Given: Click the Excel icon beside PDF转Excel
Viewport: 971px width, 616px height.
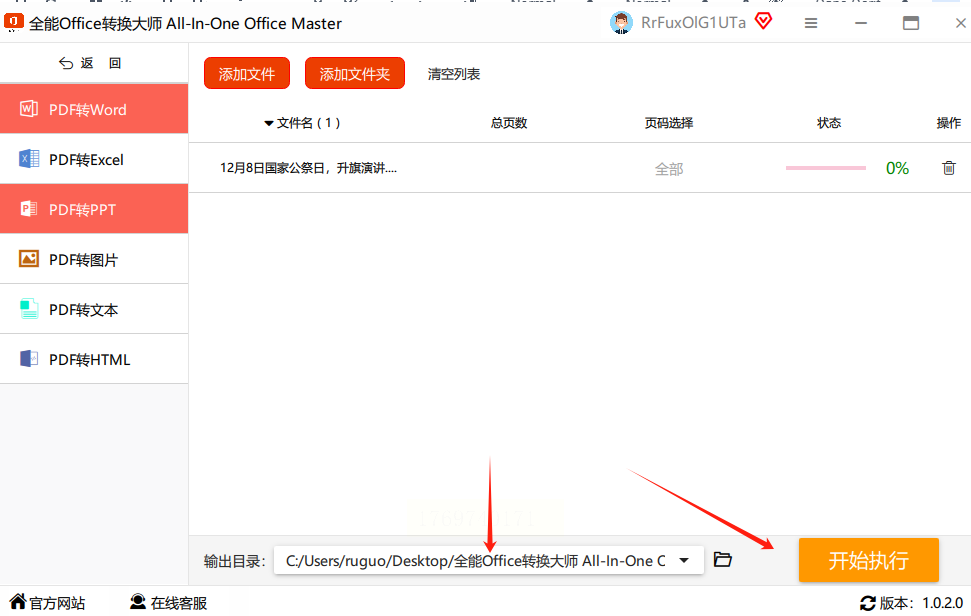Looking at the screenshot, I should click(28, 159).
